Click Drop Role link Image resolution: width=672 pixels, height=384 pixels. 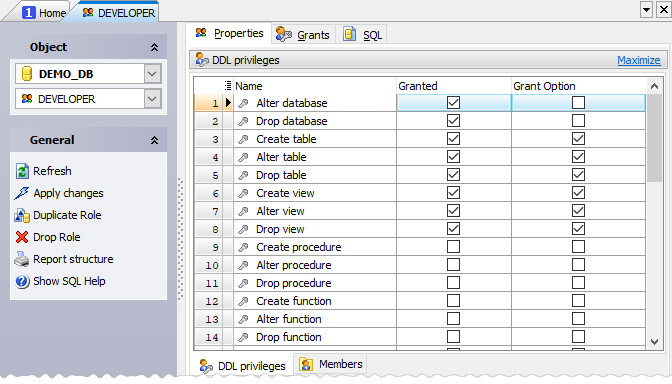[x=57, y=237]
